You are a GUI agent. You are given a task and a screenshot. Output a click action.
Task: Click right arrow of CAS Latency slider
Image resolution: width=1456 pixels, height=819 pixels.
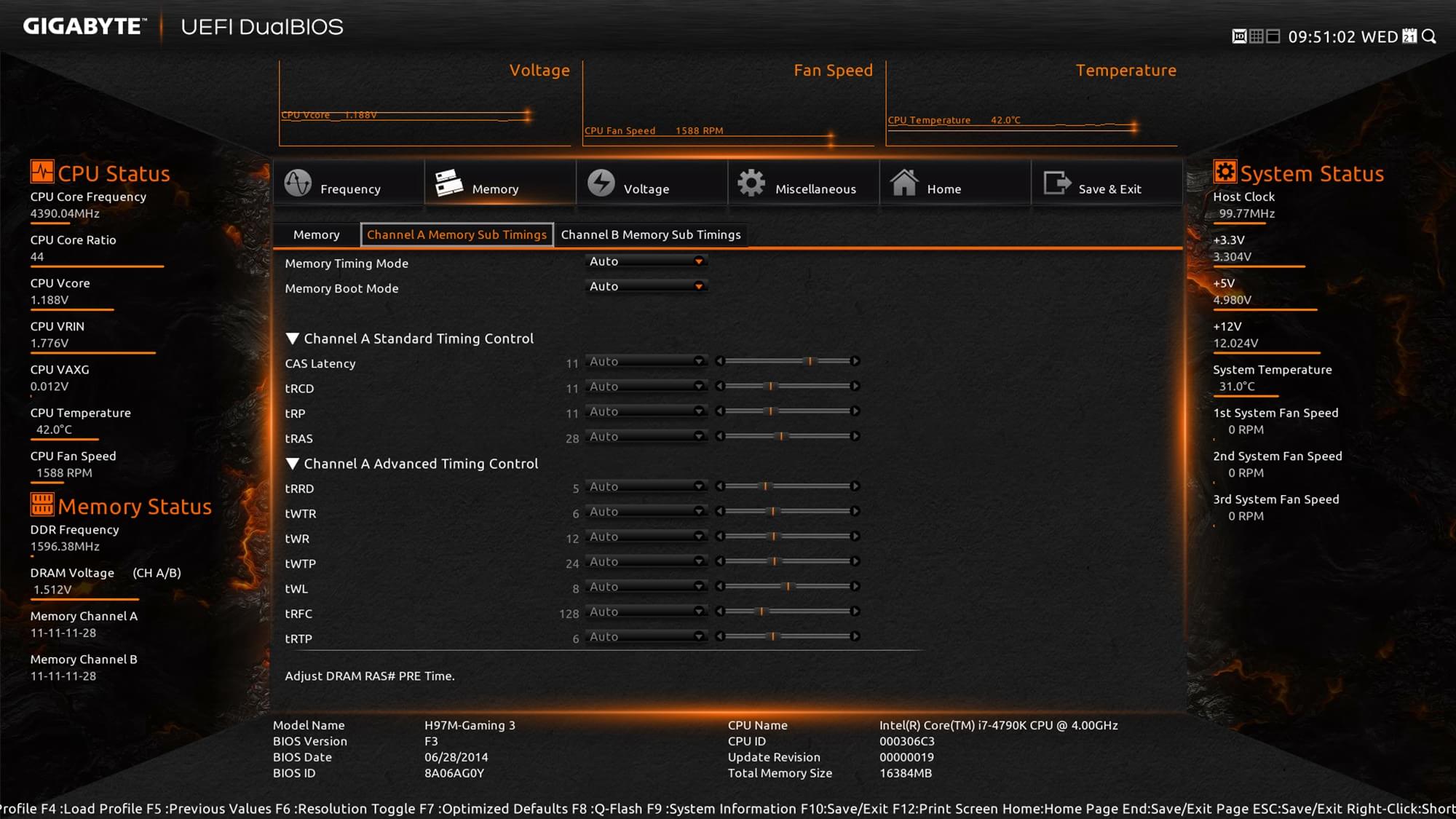coord(855,361)
